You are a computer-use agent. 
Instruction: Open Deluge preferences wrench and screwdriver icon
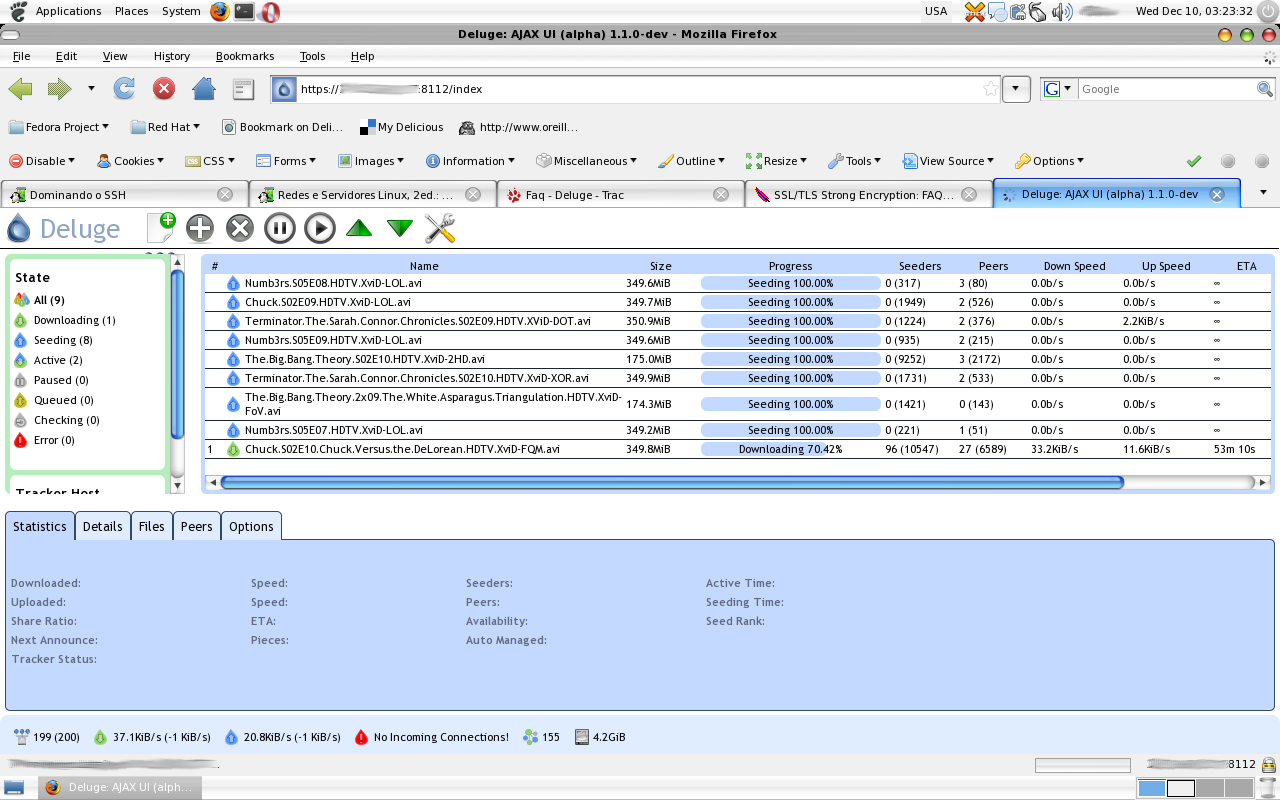(440, 228)
